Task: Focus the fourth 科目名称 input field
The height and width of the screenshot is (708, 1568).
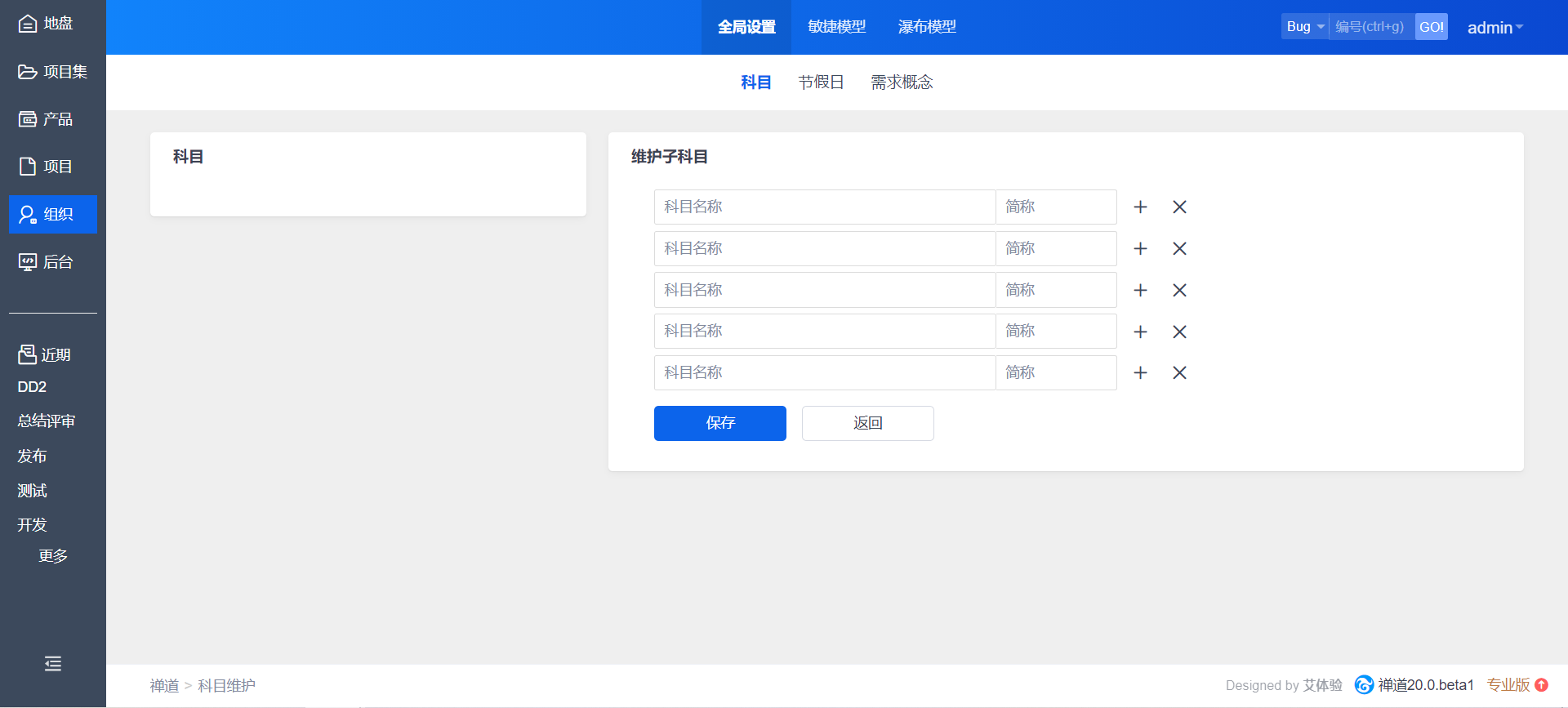Action: (x=825, y=332)
